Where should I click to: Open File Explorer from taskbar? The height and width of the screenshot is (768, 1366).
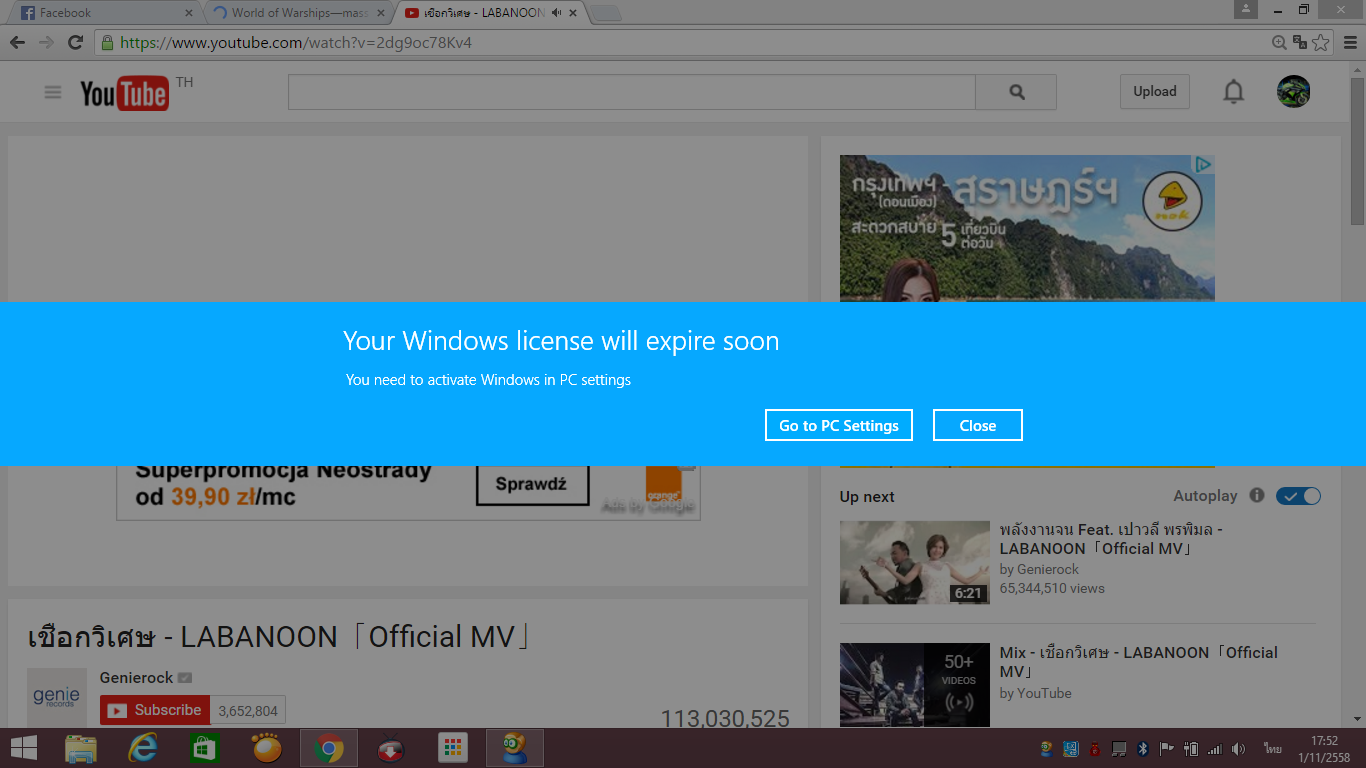click(81, 748)
